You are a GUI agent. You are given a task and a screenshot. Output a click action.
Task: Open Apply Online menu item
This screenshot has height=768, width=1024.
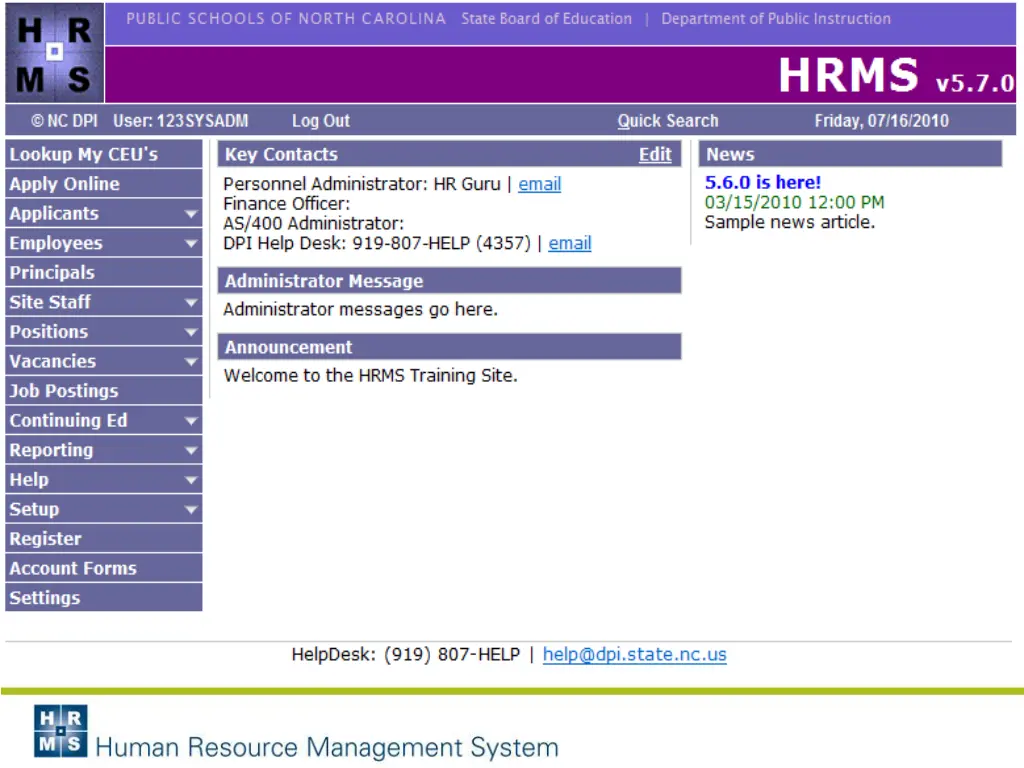pyautogui.click(x=104, y=184)
